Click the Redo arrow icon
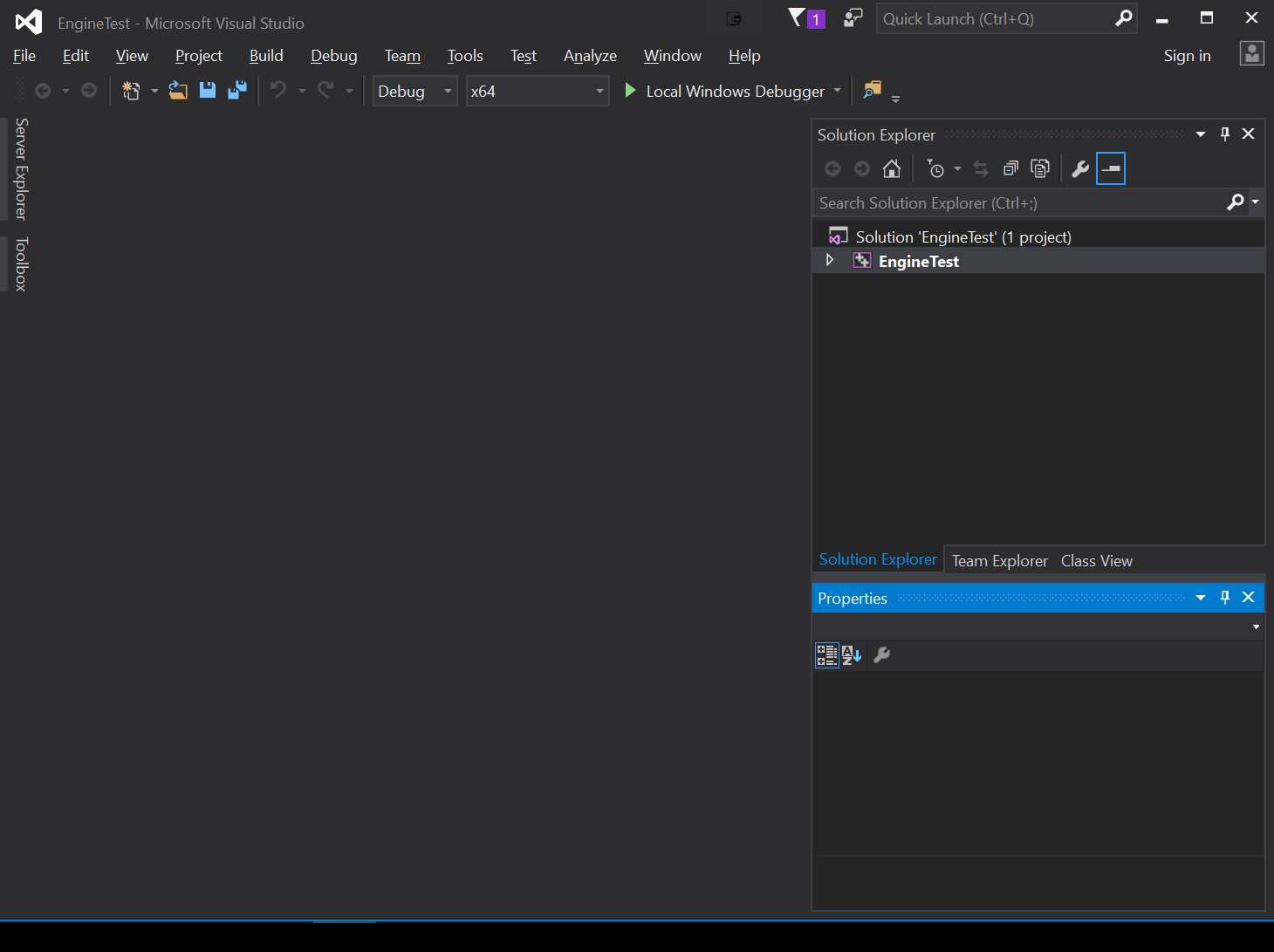Screen dimensions: 1274x952 [325, 90]
